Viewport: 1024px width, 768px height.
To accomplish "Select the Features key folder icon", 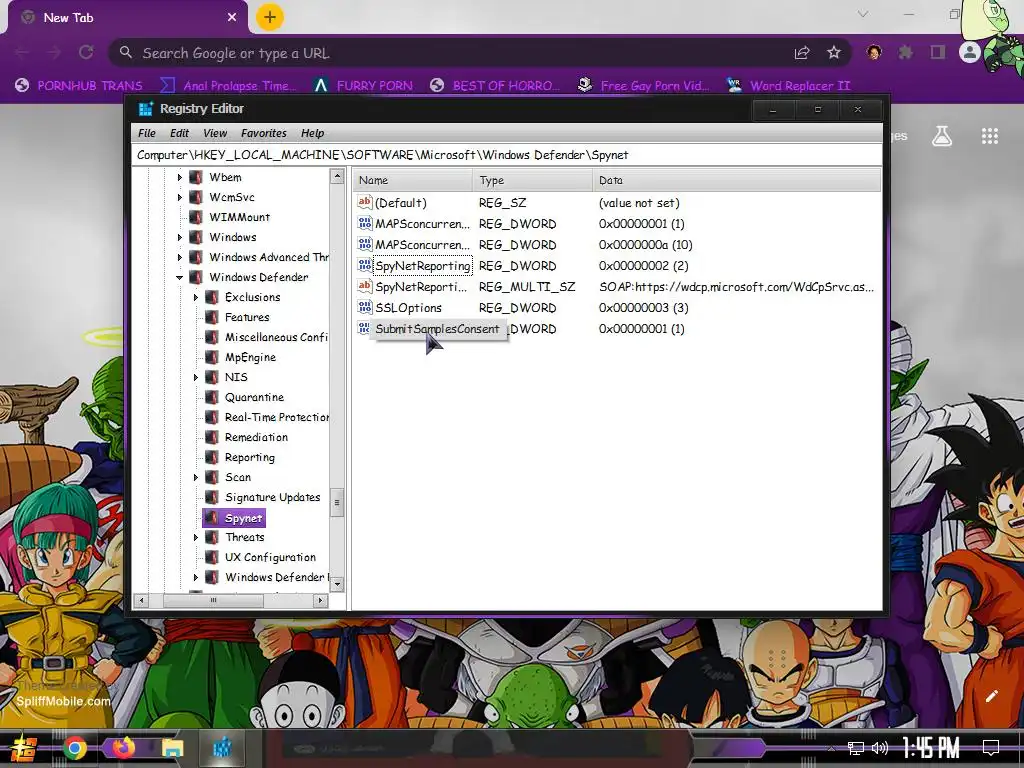I will (212, 317).
